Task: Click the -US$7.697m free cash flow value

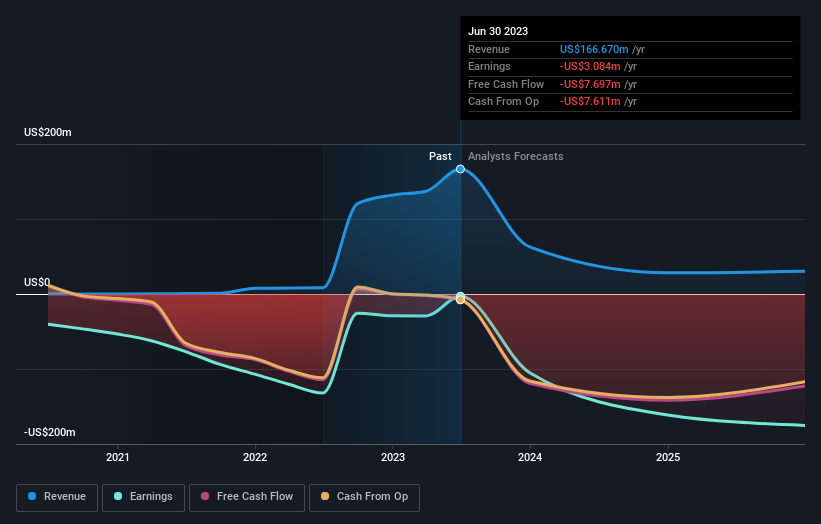Action: [x=590, y=84]
